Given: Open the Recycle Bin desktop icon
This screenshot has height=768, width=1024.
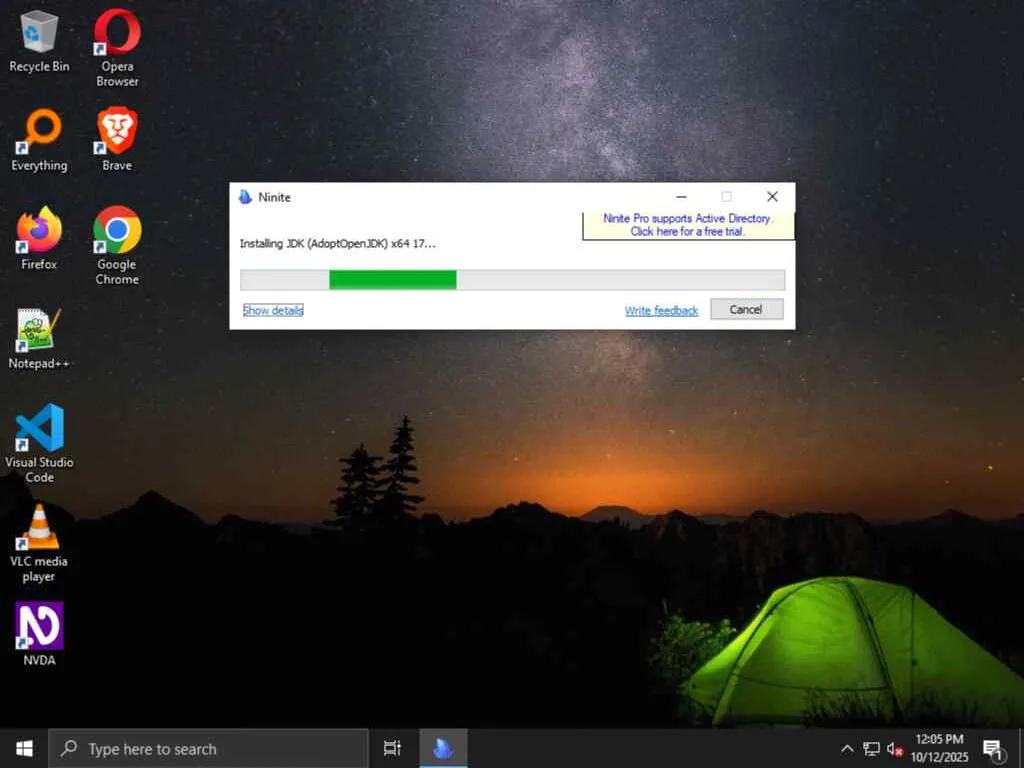Looking at the screenshot, I should click(39, 40).
